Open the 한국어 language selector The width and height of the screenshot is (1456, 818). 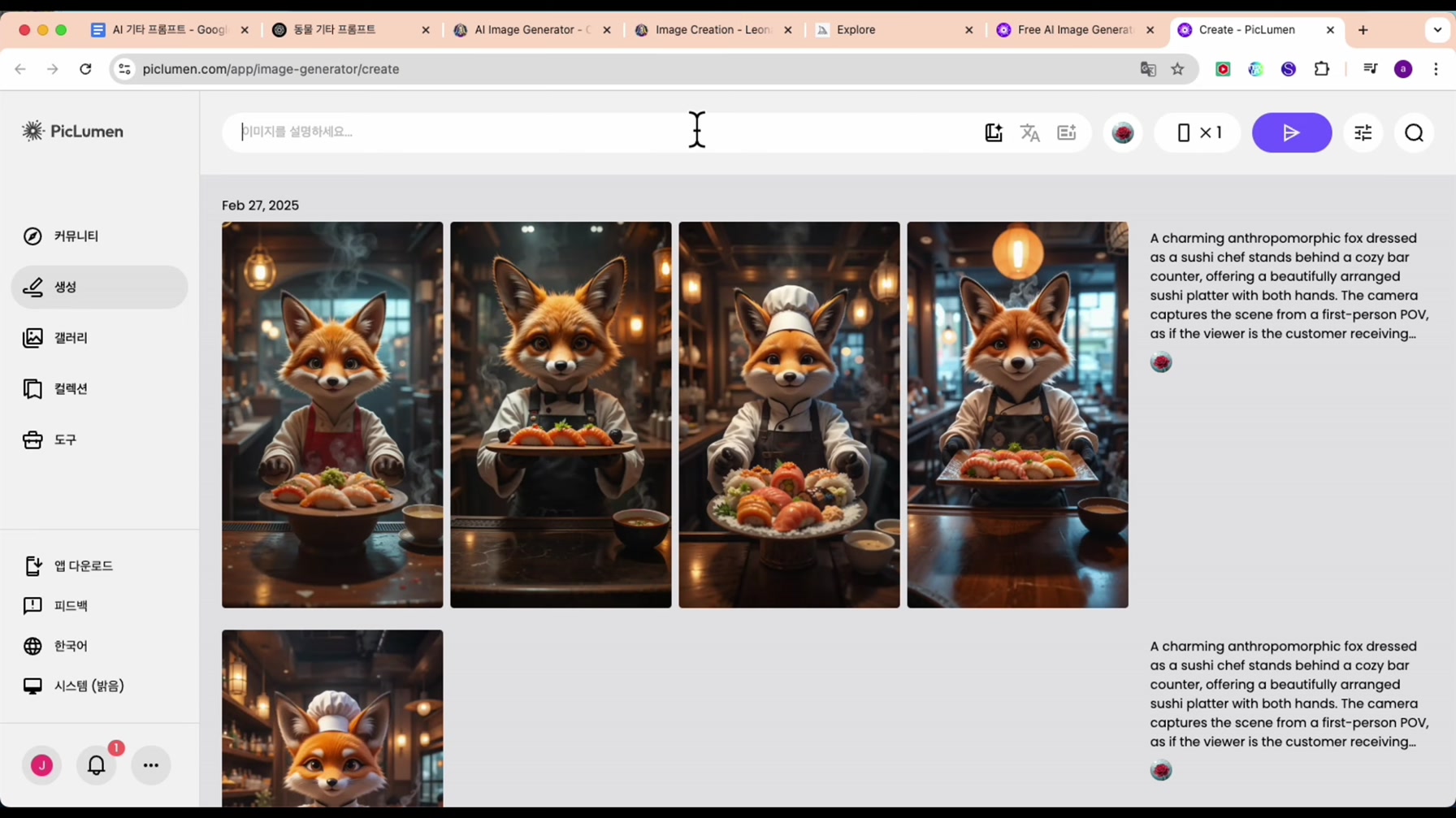[x=55, y=646]
